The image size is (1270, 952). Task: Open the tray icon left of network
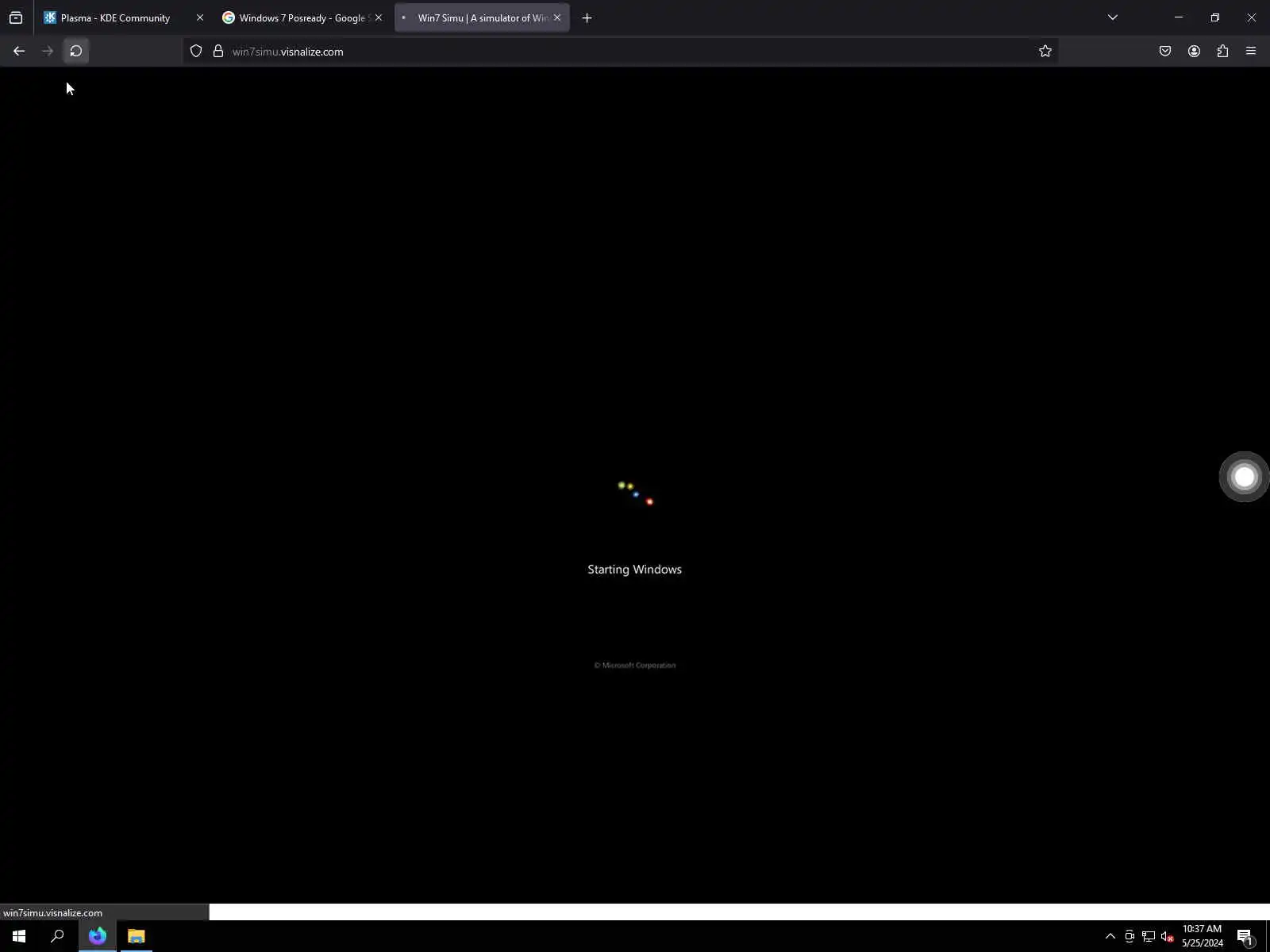coord(1130,936)
